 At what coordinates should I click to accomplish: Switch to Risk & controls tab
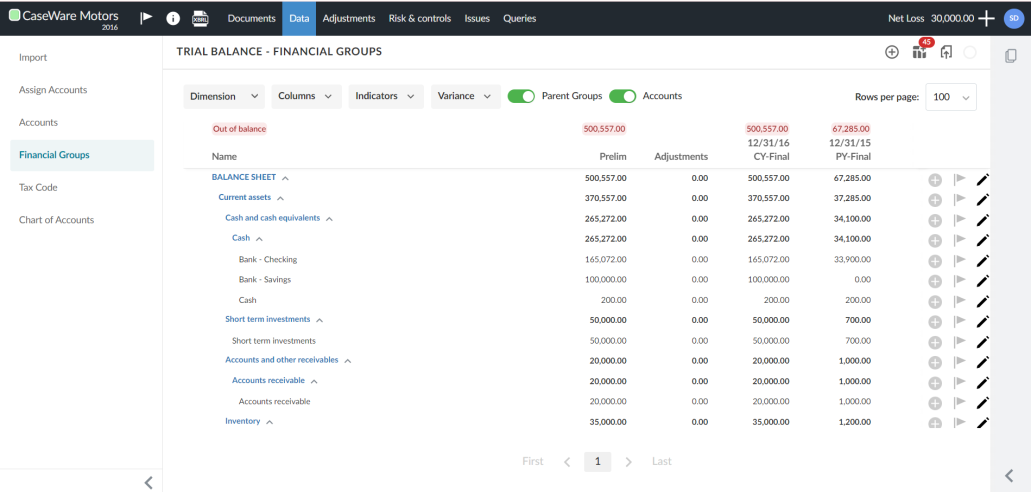point(419,18)
